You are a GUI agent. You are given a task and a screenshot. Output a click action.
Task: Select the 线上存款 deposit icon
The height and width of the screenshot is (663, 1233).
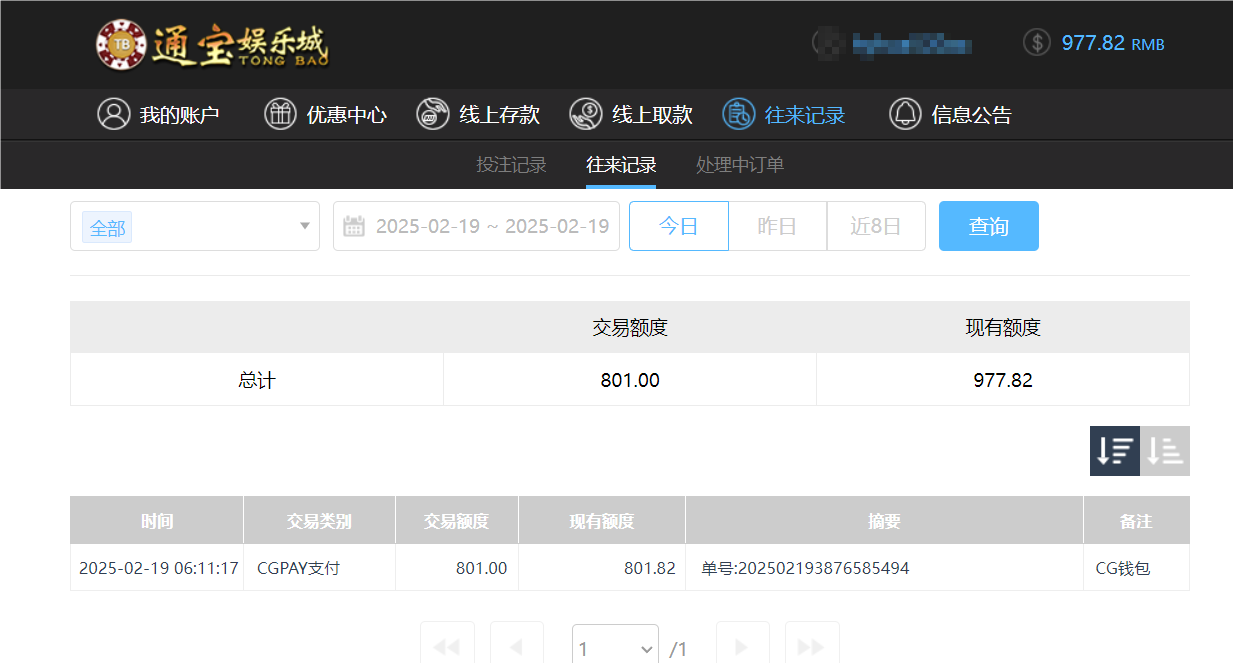point(432,114)
